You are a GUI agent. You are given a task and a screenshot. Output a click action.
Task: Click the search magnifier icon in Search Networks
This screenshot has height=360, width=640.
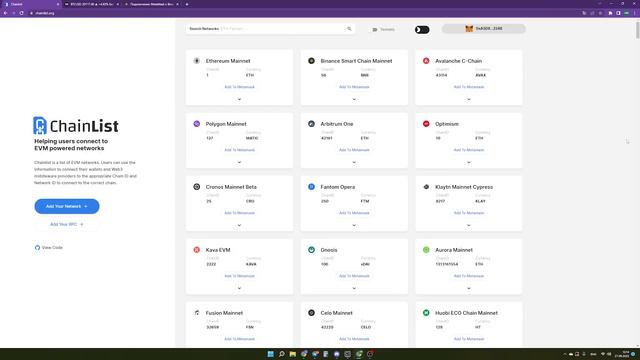(349, 29)
